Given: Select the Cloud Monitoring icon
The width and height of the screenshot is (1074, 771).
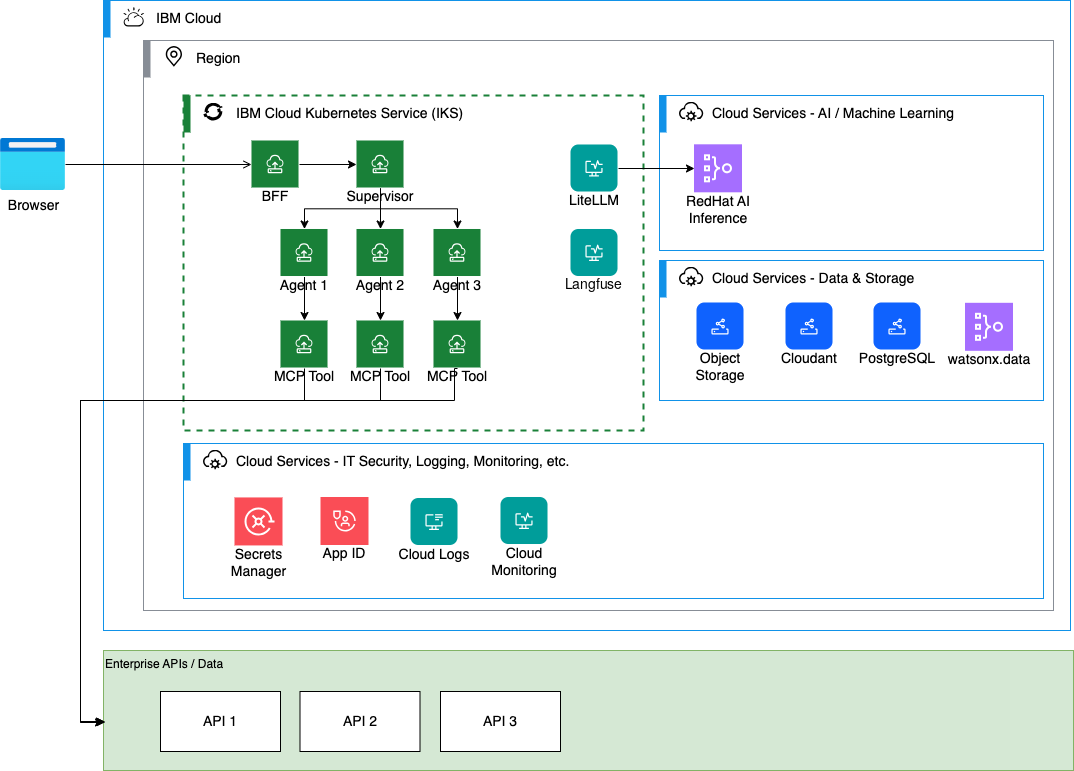Looking at the screenshot, I should point(524,520).
